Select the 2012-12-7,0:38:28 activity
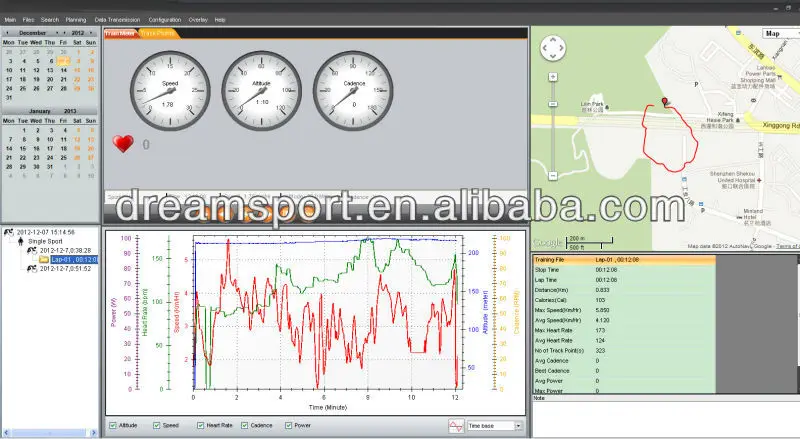Image resolution: width=800 pixels, height=439 pixels. pos(65,251)
